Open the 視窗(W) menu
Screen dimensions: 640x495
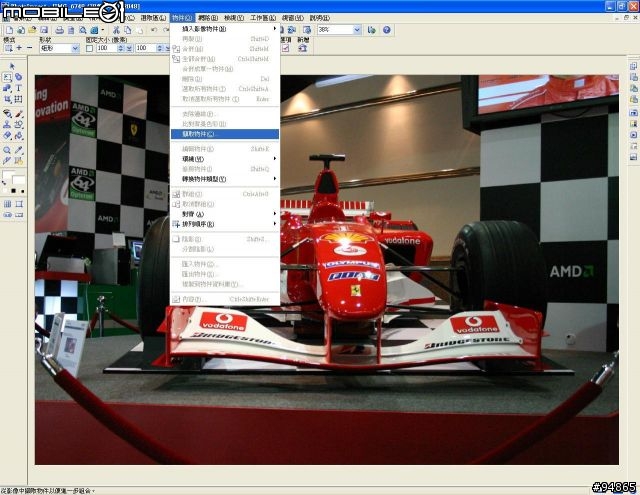click(x=293, y=18)
